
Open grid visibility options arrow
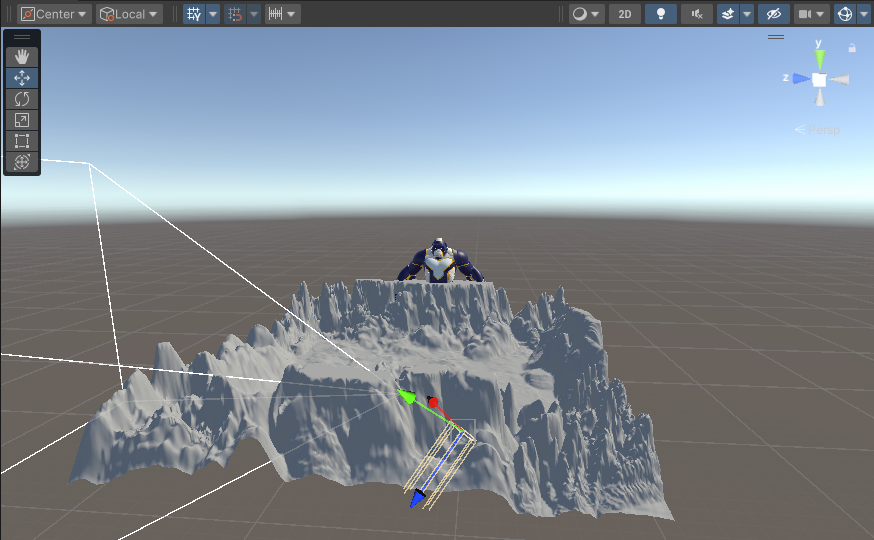[x=213, y=14]
